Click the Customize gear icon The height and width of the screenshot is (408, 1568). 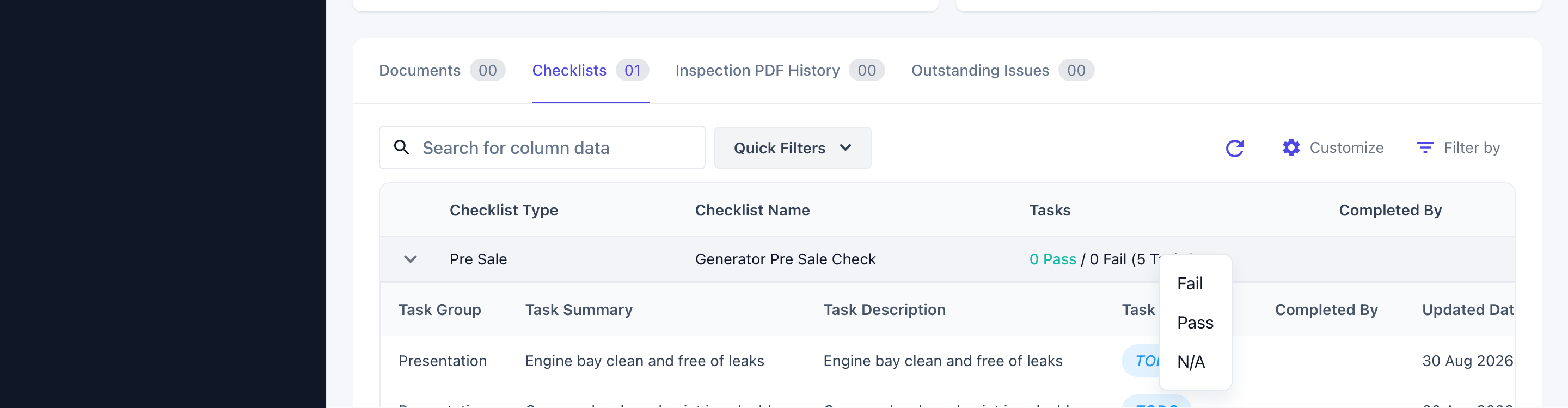click(1291, 148)
